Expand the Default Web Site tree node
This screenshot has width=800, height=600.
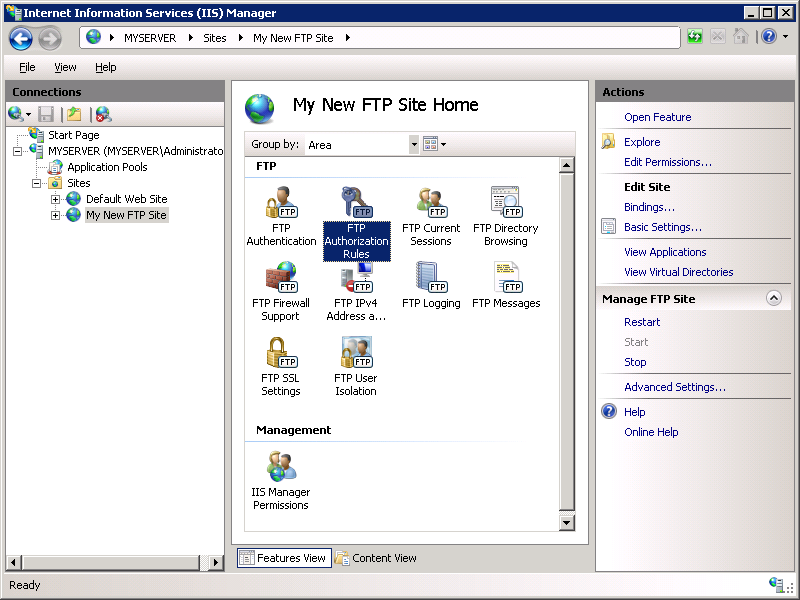57,199
